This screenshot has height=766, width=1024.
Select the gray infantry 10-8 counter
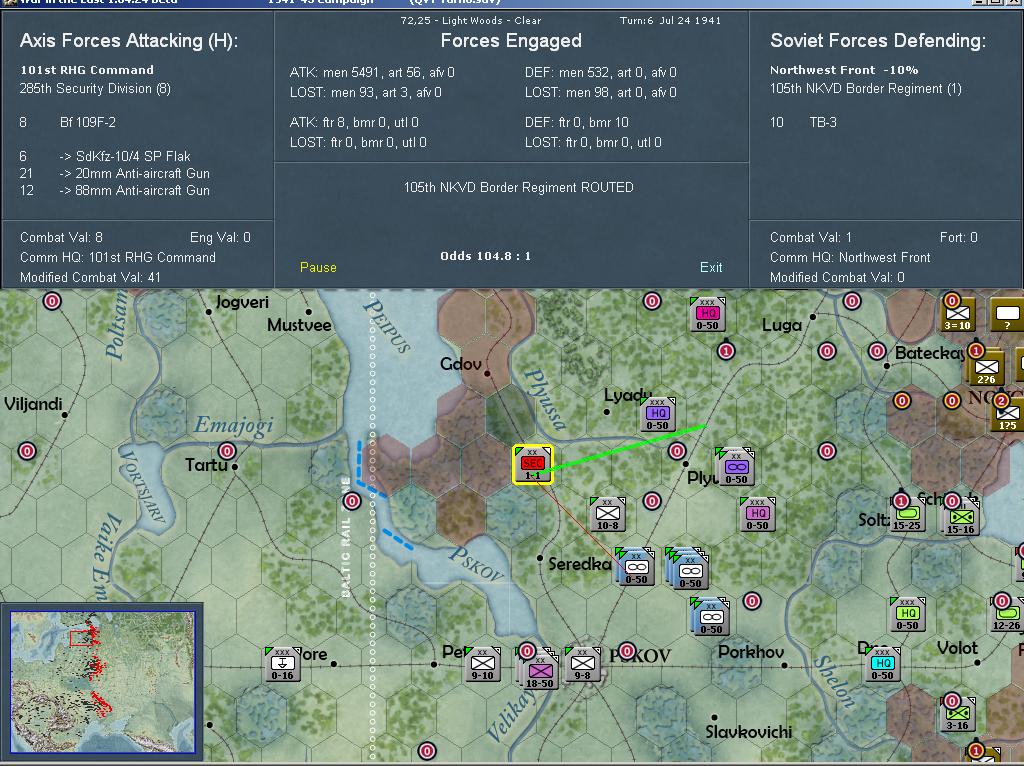point(607,514)
